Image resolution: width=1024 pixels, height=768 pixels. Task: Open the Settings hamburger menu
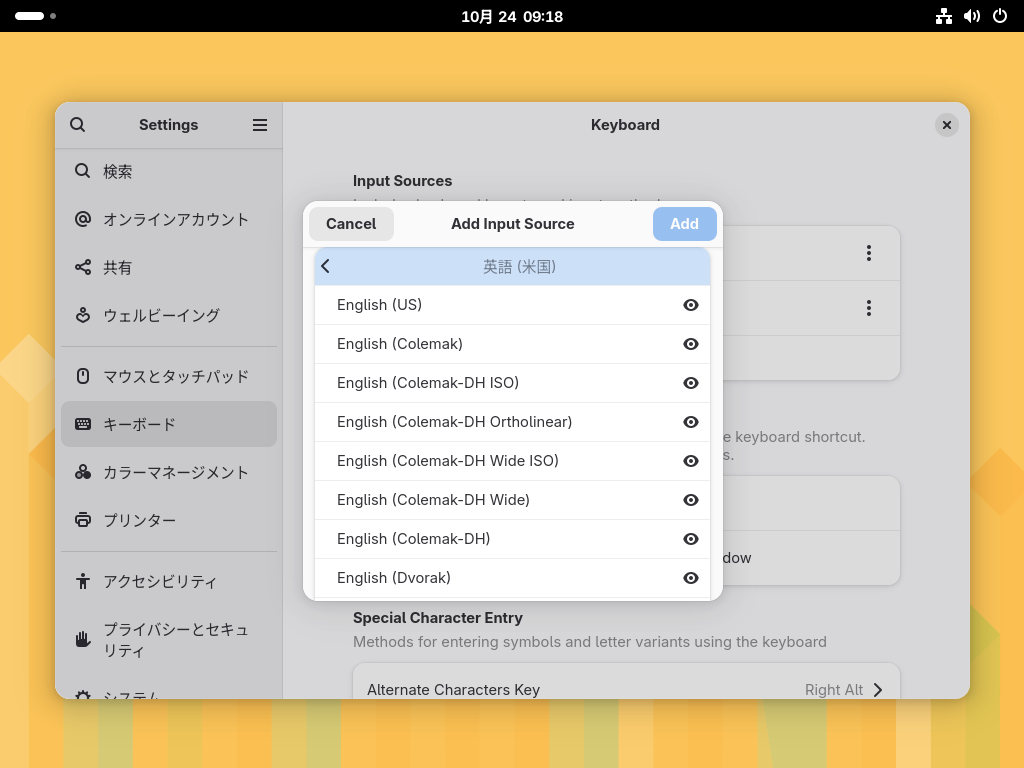point(260,125)
